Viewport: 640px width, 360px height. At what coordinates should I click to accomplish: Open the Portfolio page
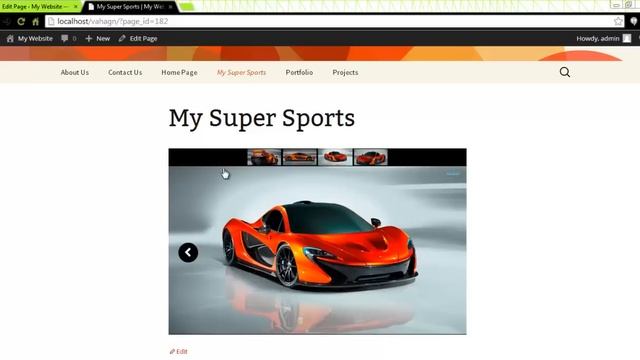pos(299,72)
